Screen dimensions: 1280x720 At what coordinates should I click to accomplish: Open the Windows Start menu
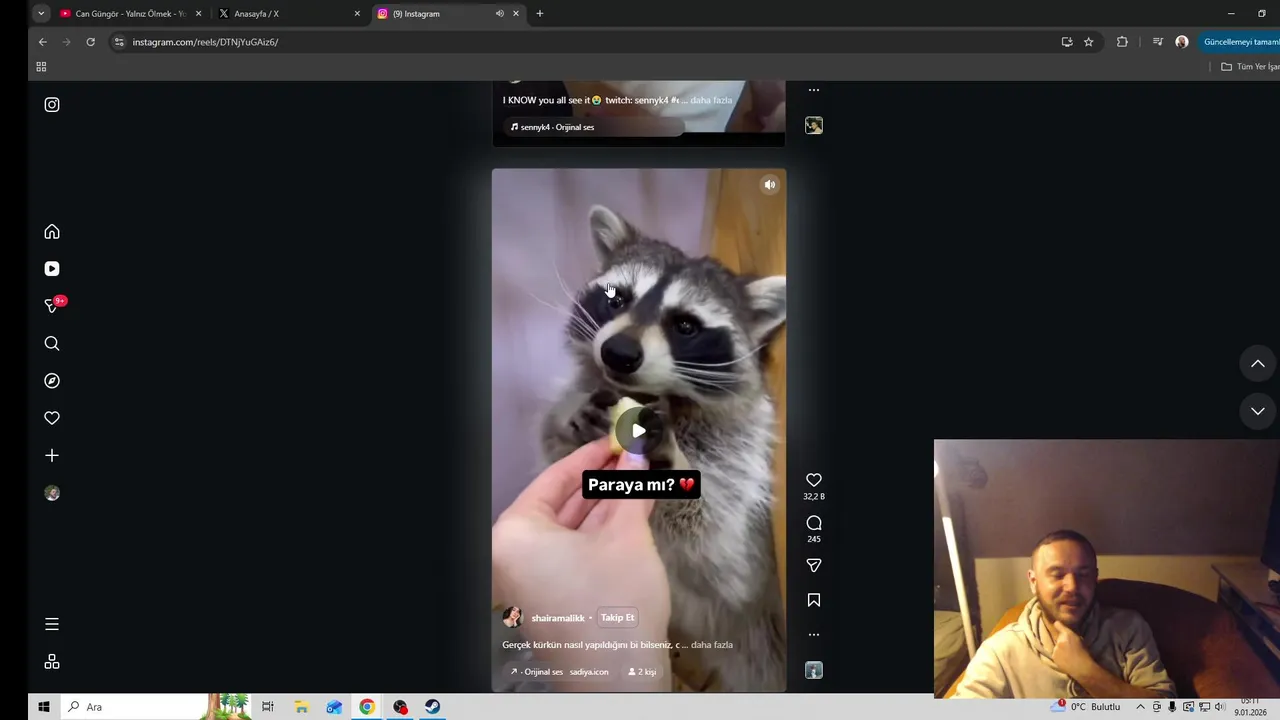(44, 707)
